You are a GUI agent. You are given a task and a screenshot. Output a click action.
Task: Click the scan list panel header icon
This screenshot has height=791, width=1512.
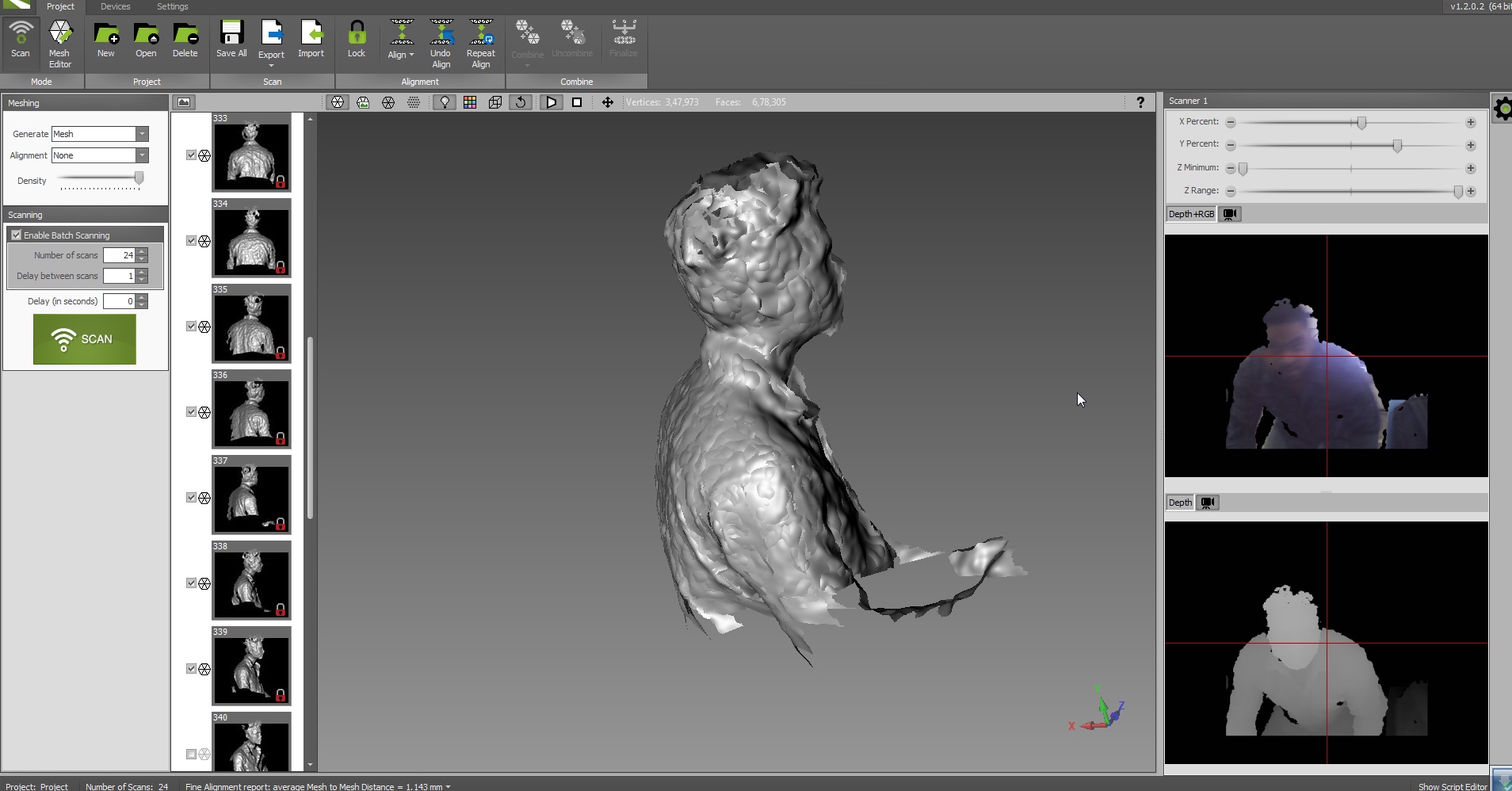click(184, 102)
